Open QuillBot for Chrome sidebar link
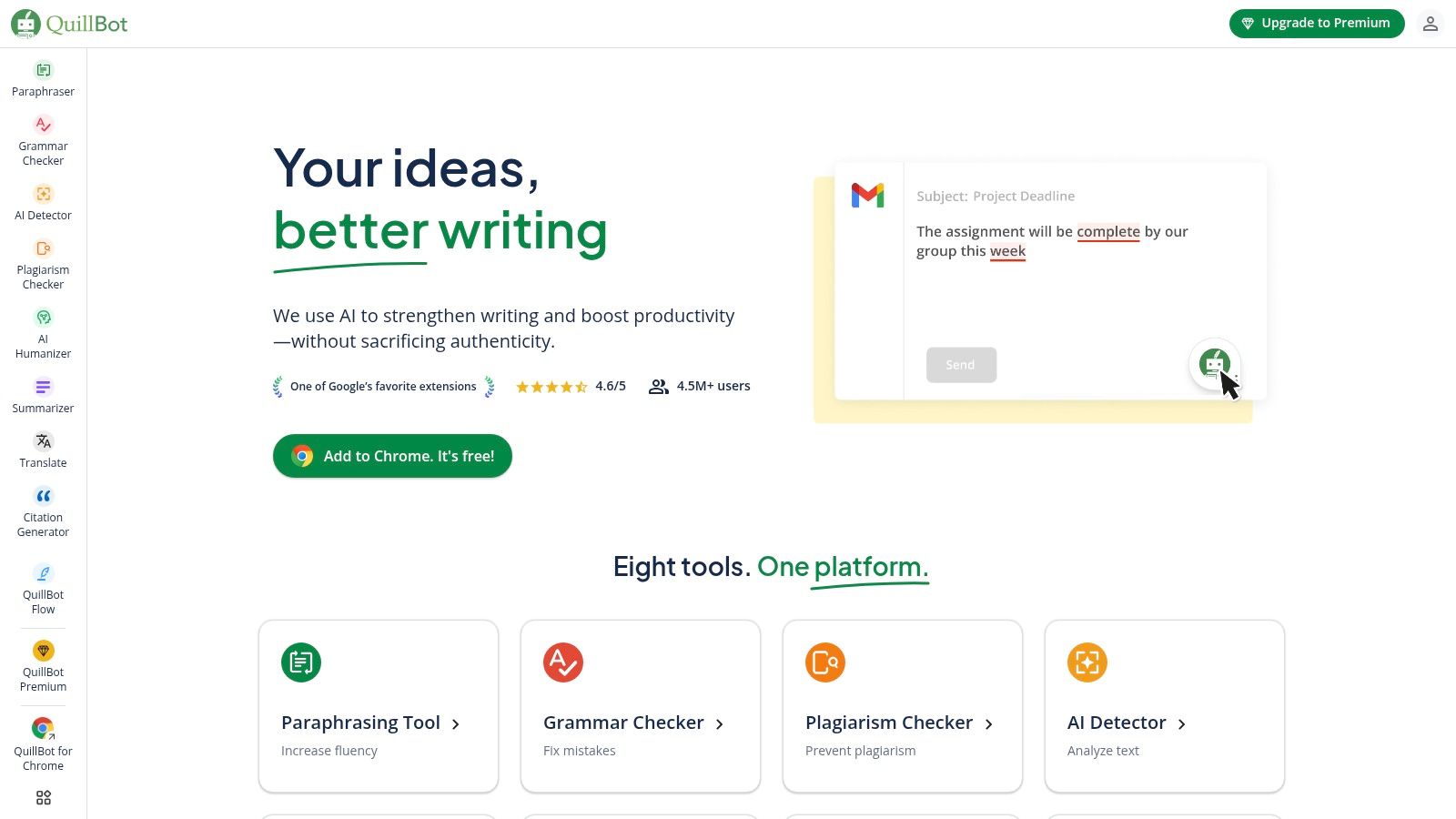This screenshot has width=1456, height=819. pyautogui.click(x=43, y=744)
